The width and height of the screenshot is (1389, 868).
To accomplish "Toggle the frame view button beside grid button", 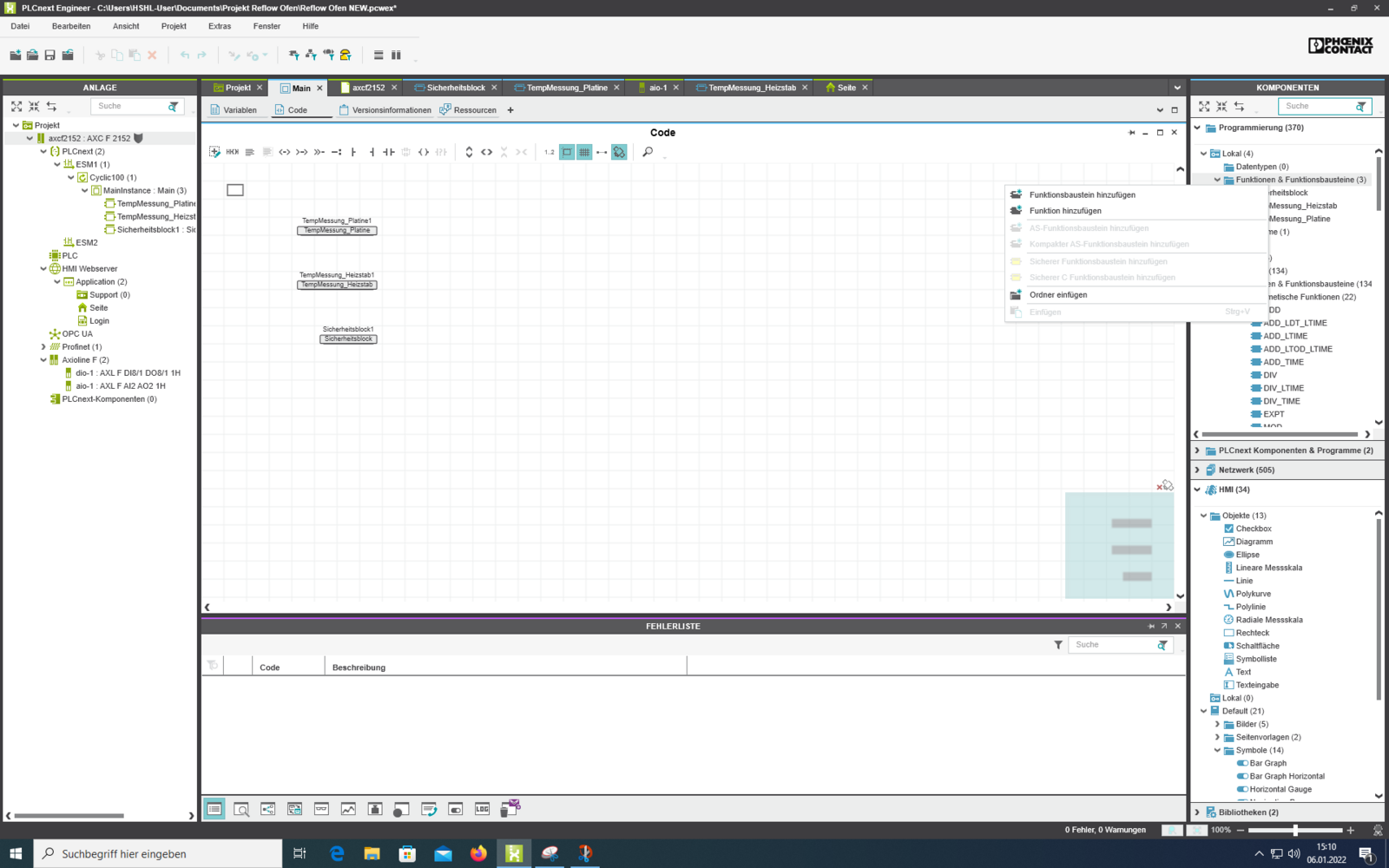I will pyautogui.click(x=567, y=152).
